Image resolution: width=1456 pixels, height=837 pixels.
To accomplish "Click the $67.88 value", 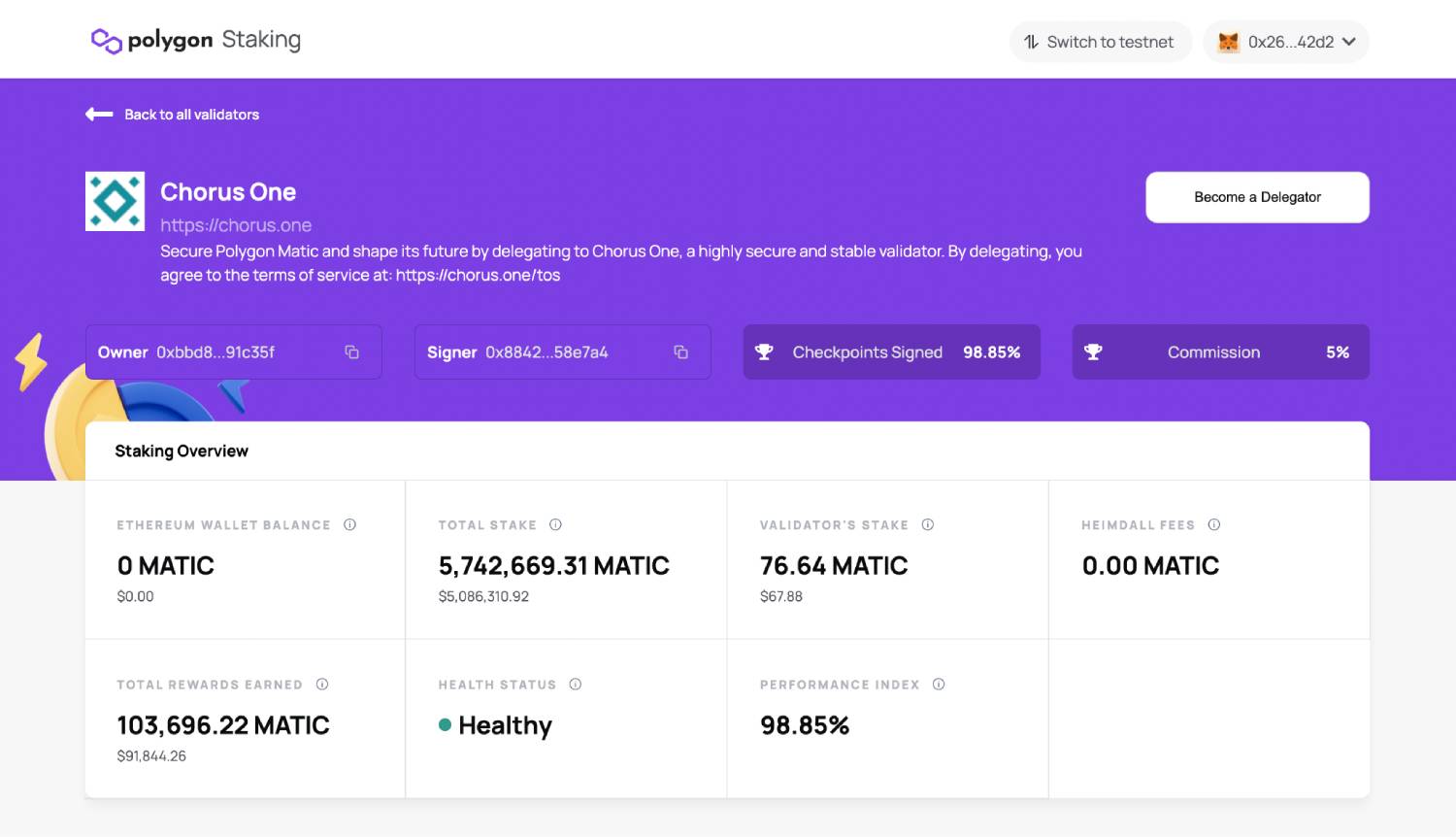I will pos(781,596).
